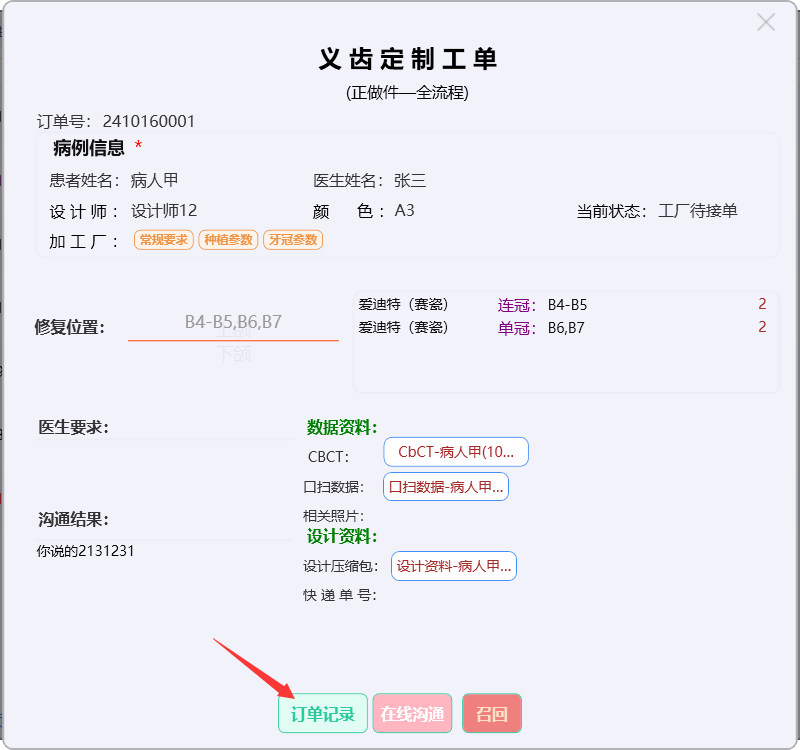Select the 牙冠参数 tag
Image resolution: width=800 pixels, height=750 pixels.
point(293,240)
